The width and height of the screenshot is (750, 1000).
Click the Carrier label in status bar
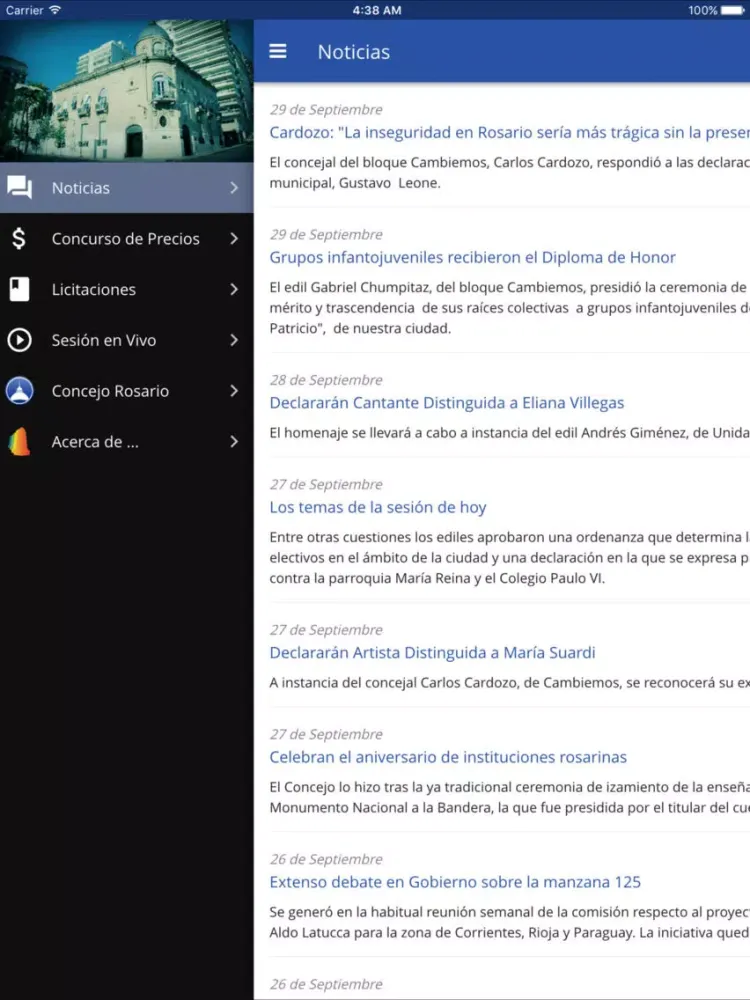(24, 10)
